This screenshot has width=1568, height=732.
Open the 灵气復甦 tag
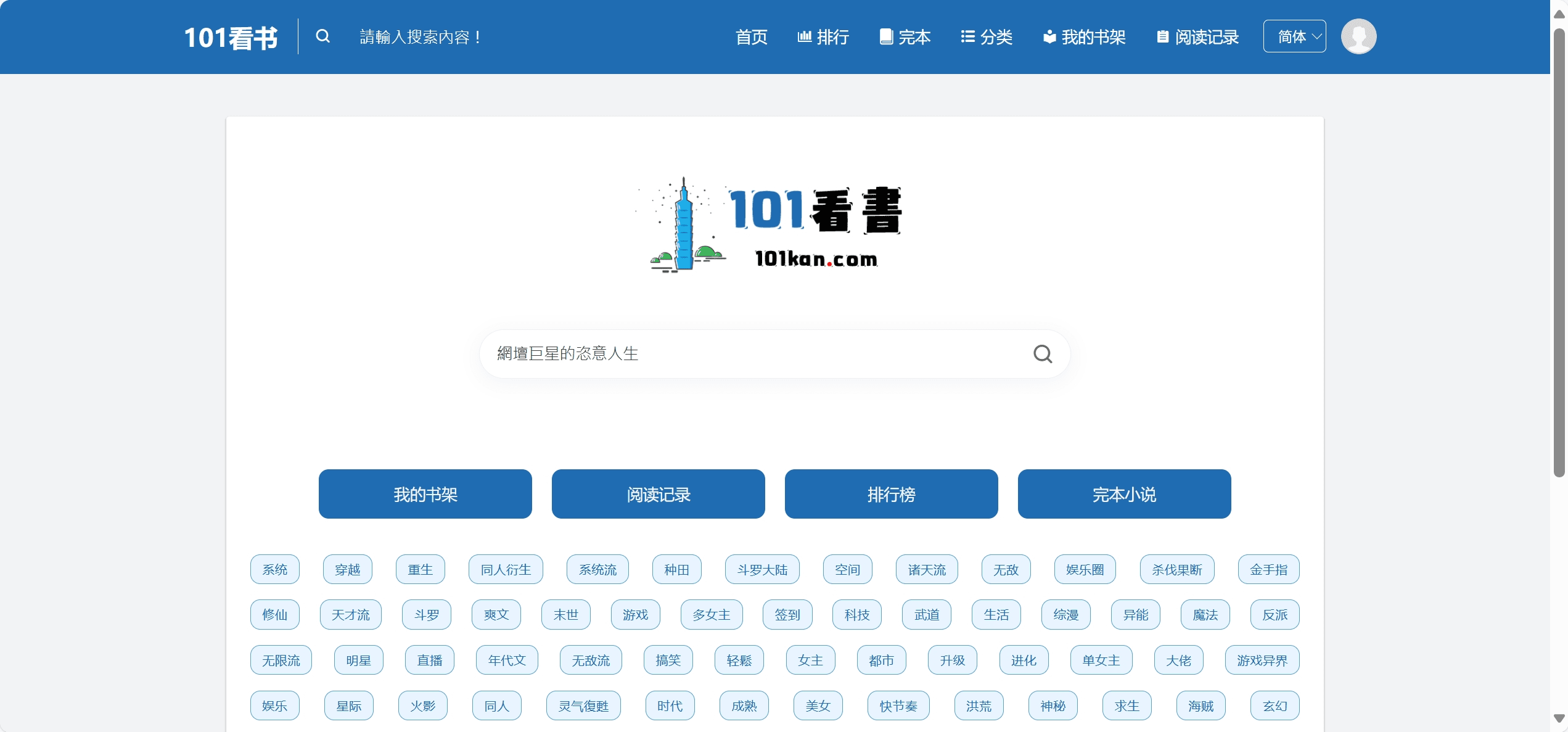tap(583, 705)
